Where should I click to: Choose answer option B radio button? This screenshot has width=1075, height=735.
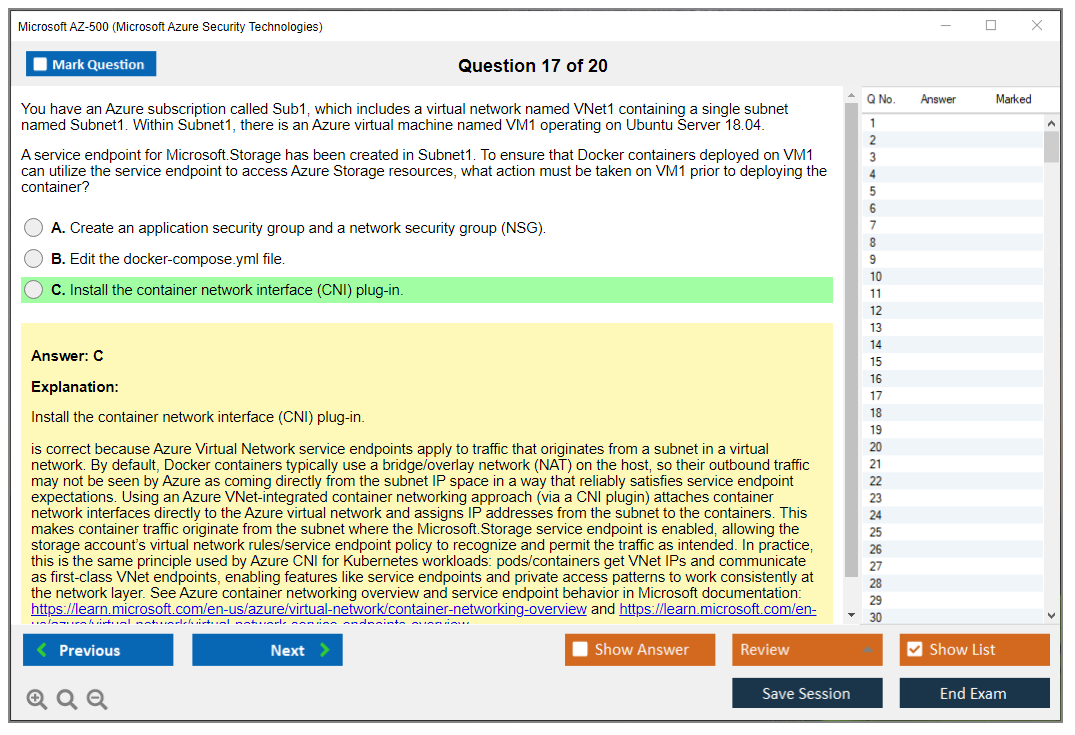(x=34, y=259)
